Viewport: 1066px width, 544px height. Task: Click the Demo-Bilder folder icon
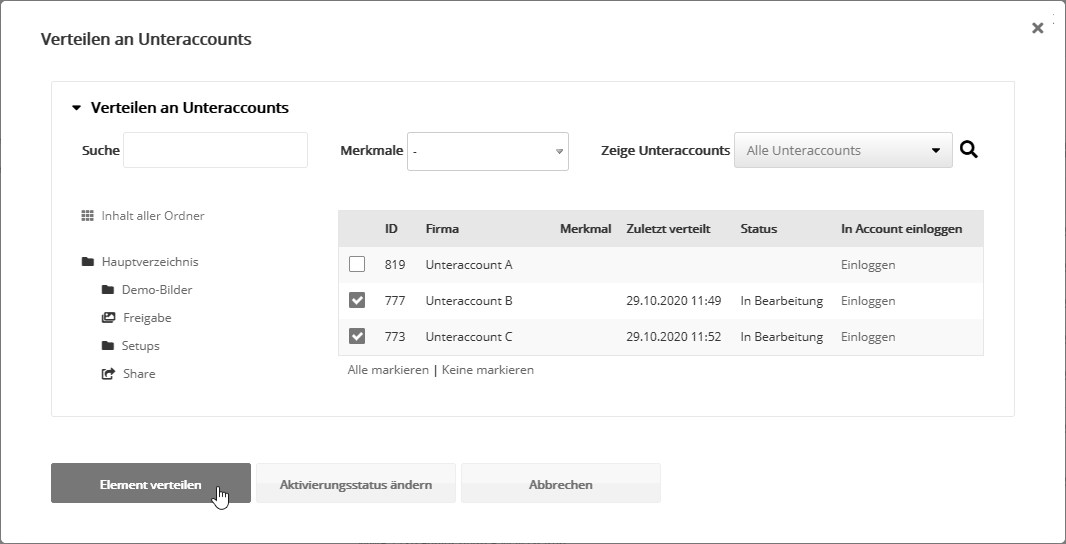click(x=108, y=290)
